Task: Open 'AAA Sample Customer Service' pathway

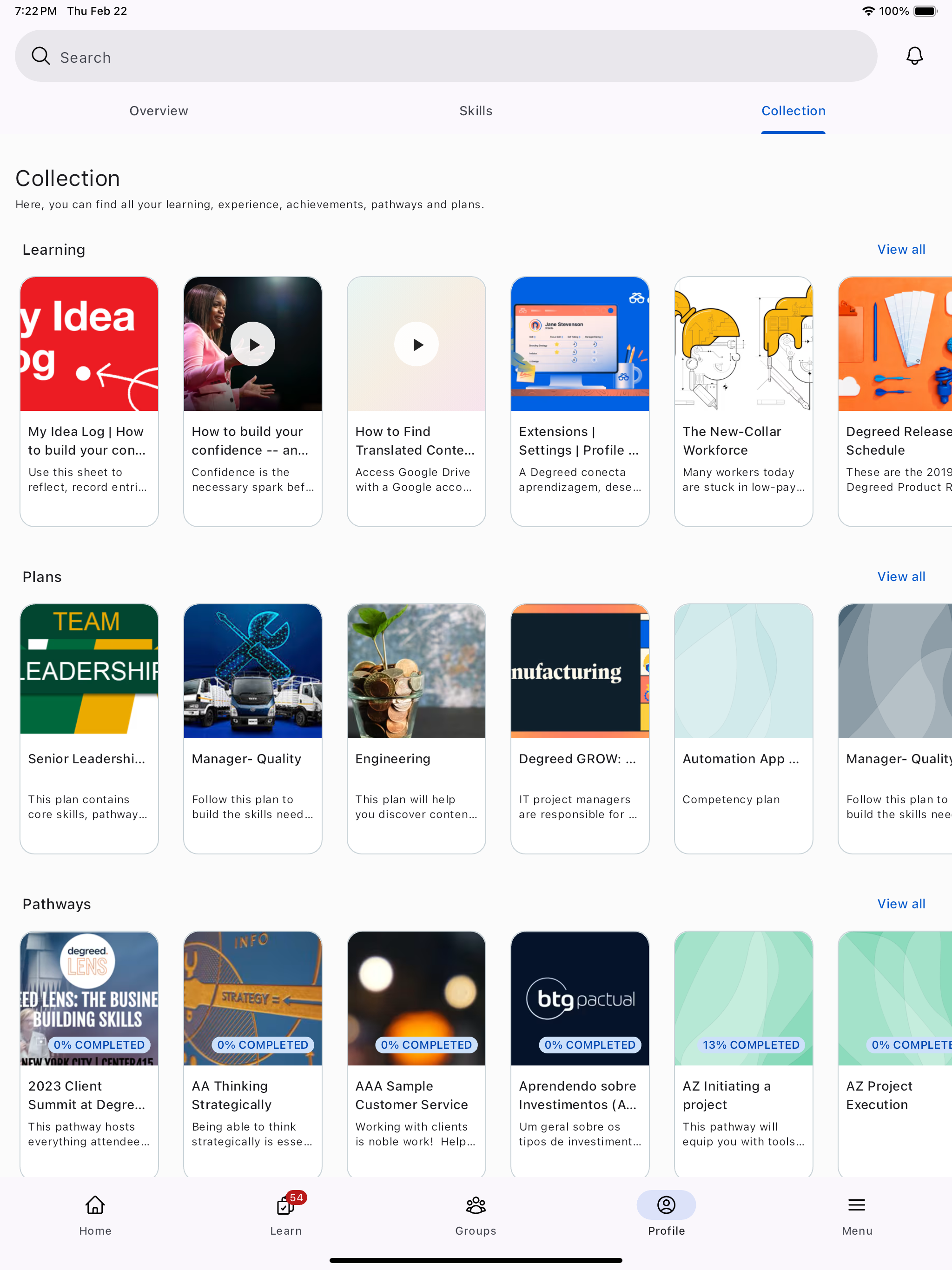Action: coord(416,1053)
